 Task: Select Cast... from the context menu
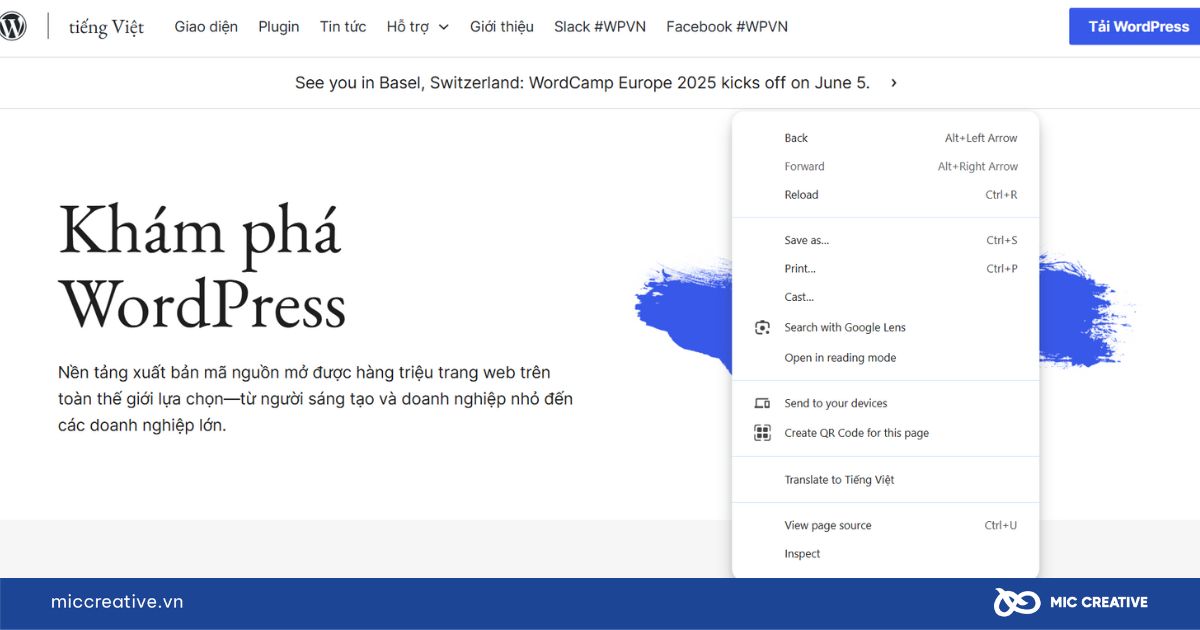pyautogui.click(x=886, y=297)
